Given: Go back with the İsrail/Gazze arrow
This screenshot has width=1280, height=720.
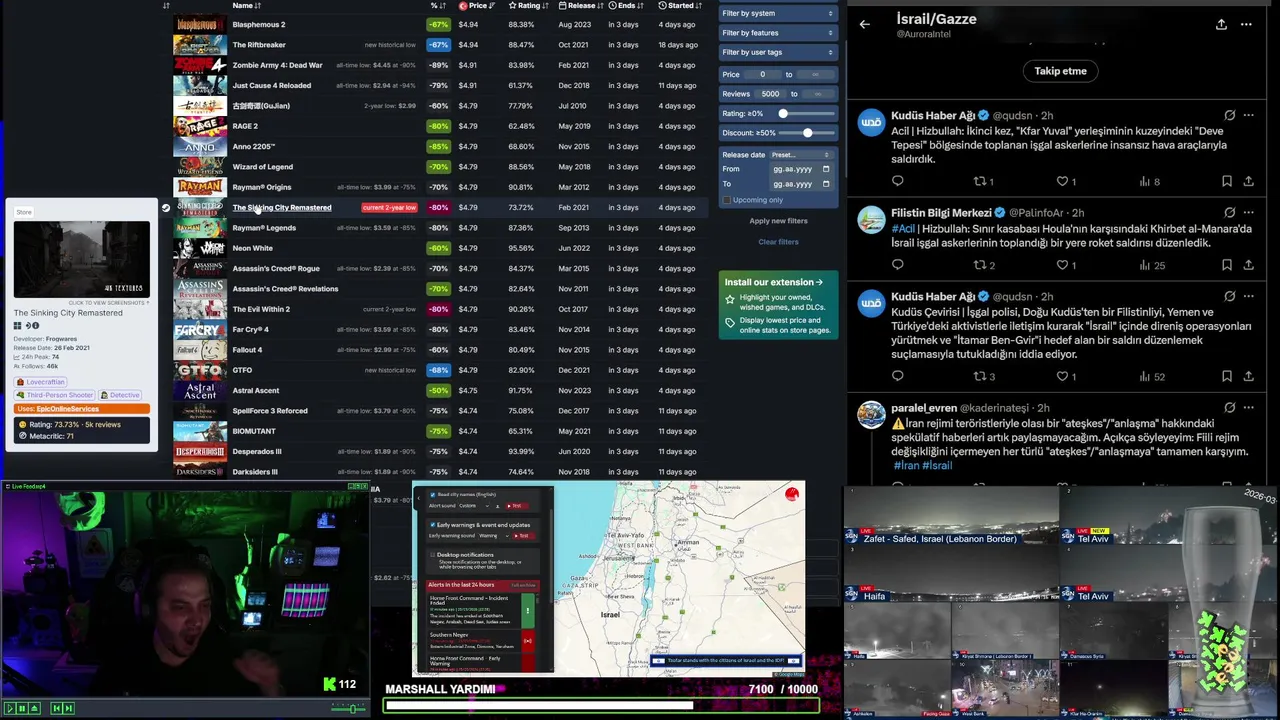Looking at the screenshot, I should 865,24.
